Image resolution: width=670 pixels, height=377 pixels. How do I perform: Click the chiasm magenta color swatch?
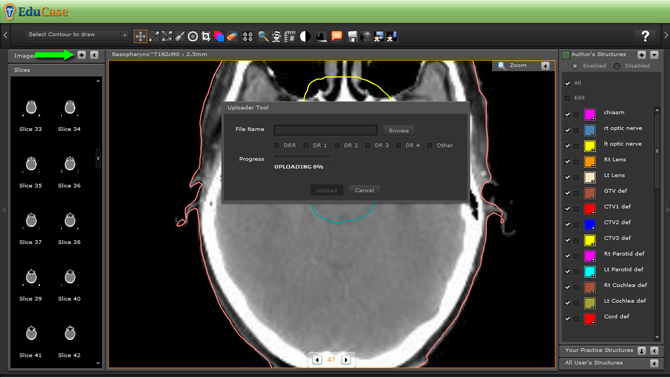pos(590,115)
